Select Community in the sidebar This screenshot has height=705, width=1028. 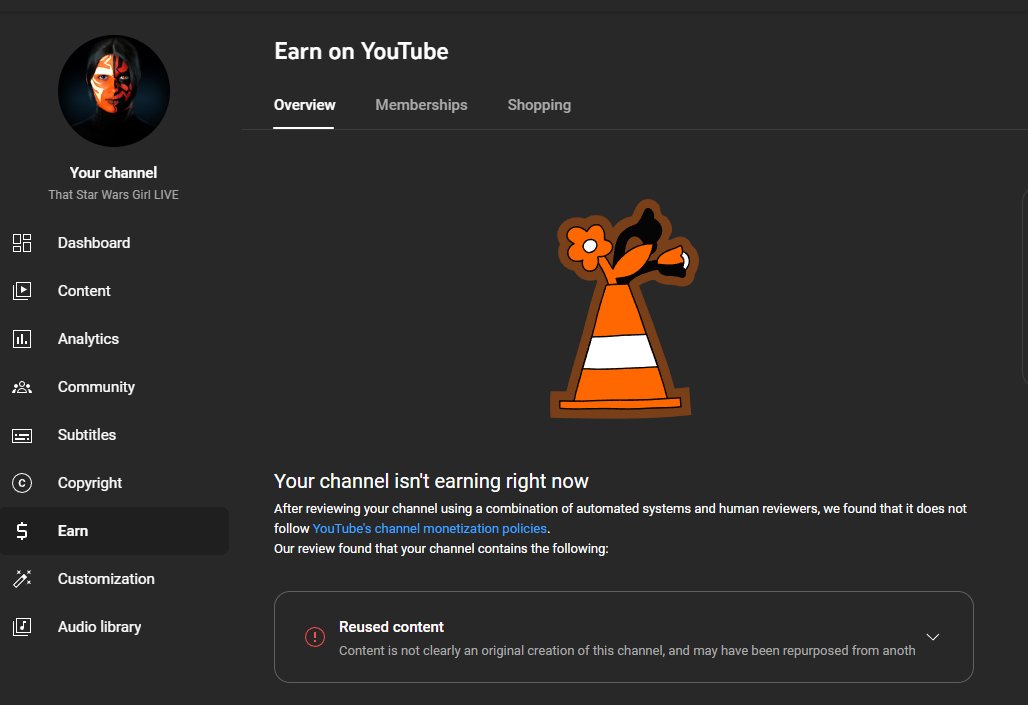pyautogui.click(x=115, y=387)
